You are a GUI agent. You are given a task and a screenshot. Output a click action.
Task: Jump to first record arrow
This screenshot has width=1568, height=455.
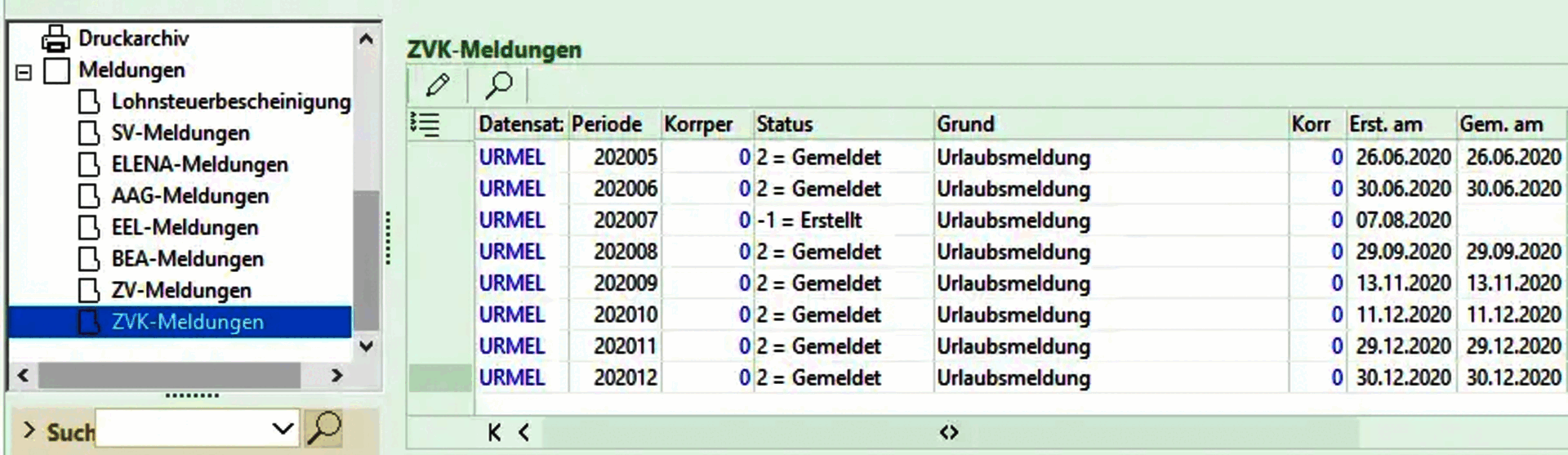pos(493,432)
